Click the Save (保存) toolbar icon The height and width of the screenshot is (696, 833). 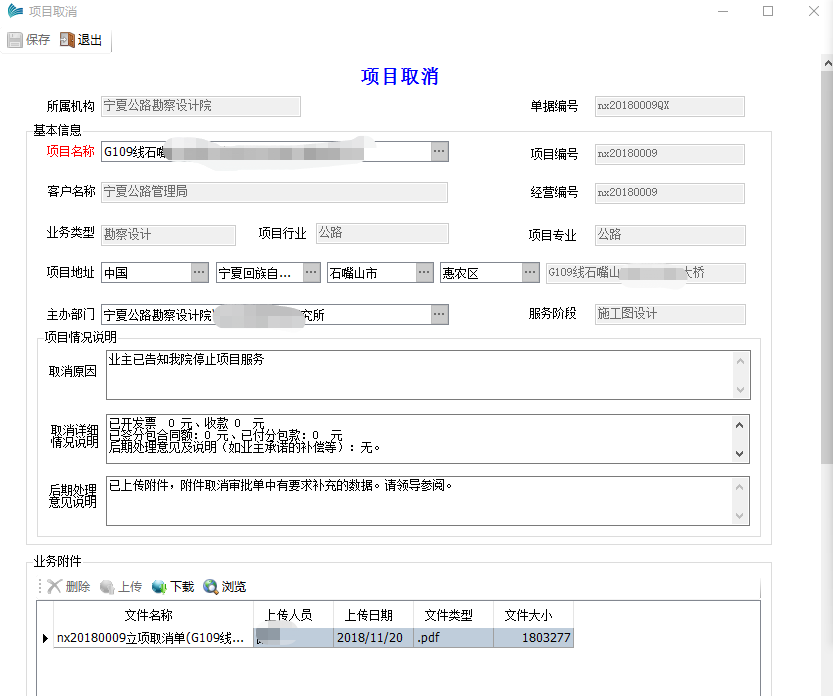point(15,40)
